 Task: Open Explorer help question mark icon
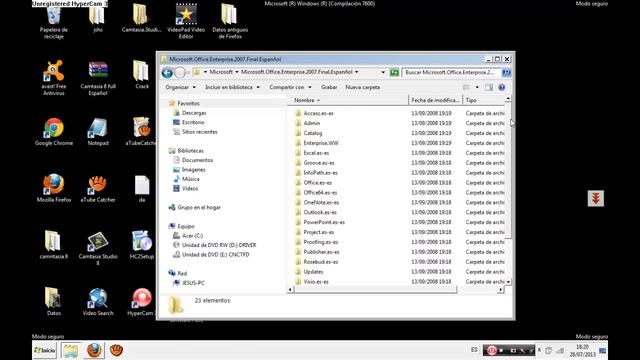click(502, 87)
